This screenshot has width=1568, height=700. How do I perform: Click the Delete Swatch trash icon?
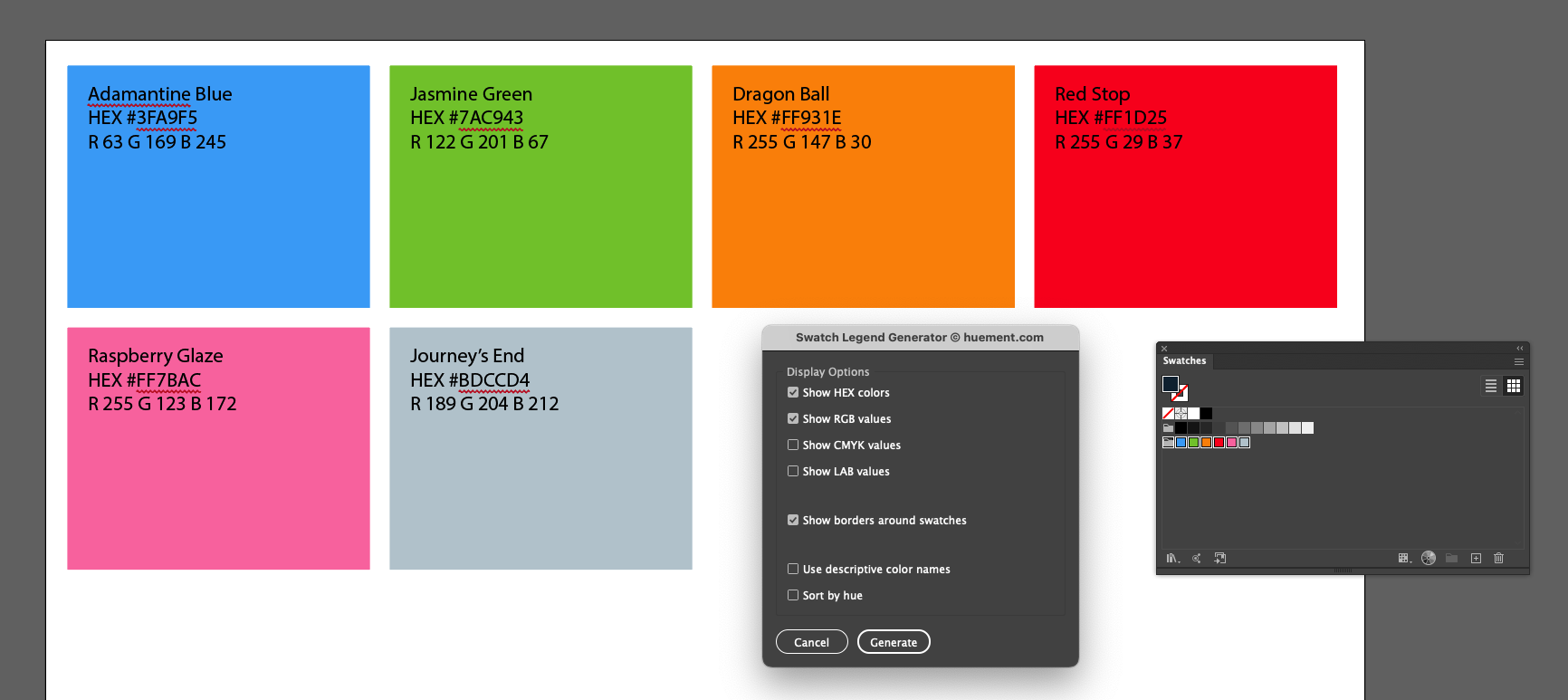[1498, 558]
